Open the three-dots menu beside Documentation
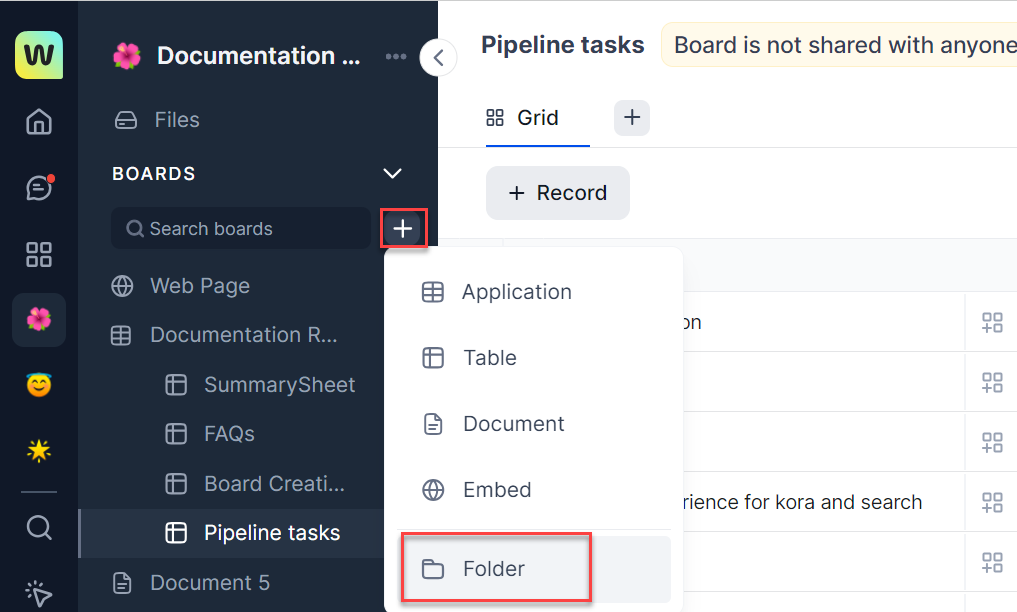This screenshot has height=612, width=1017. (396, 56)
